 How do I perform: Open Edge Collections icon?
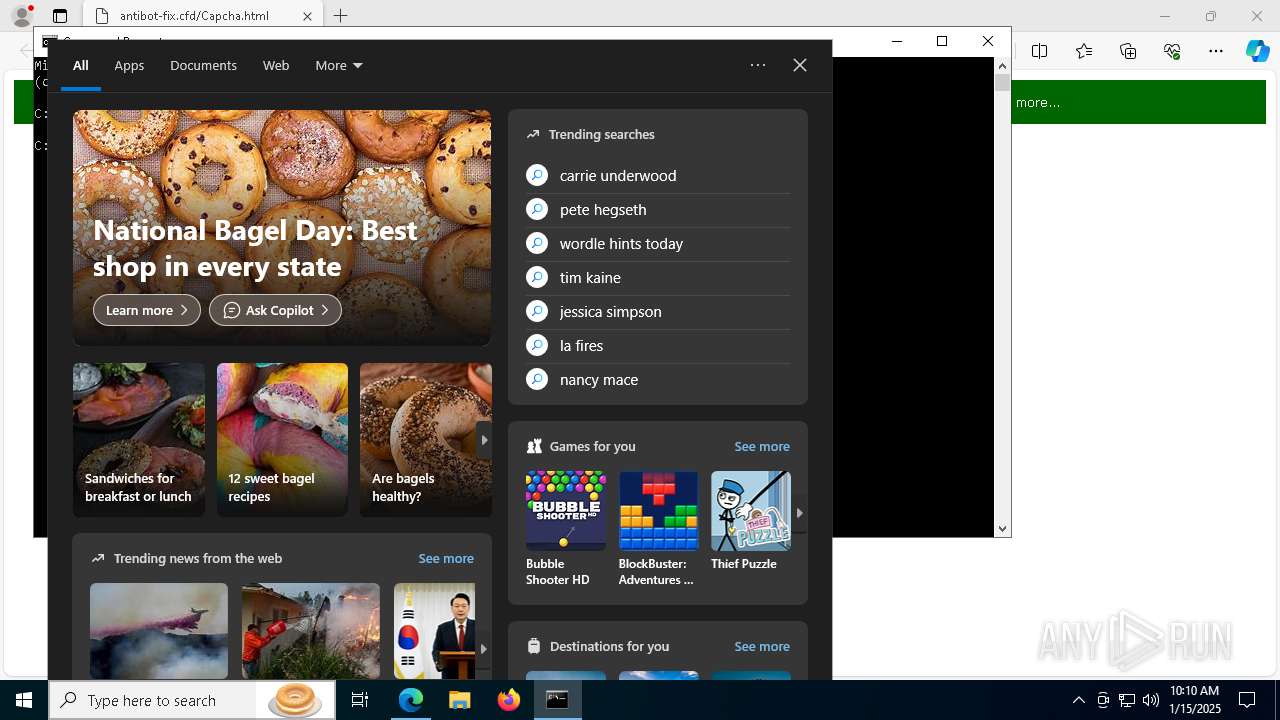1128,51
